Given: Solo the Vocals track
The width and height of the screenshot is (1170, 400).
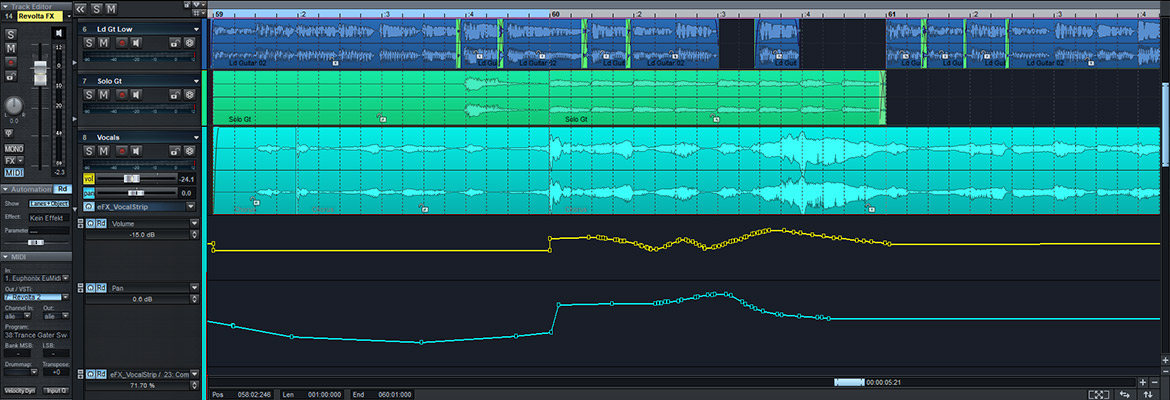Looking at the screenshot, I should click(x=90, y=151).
